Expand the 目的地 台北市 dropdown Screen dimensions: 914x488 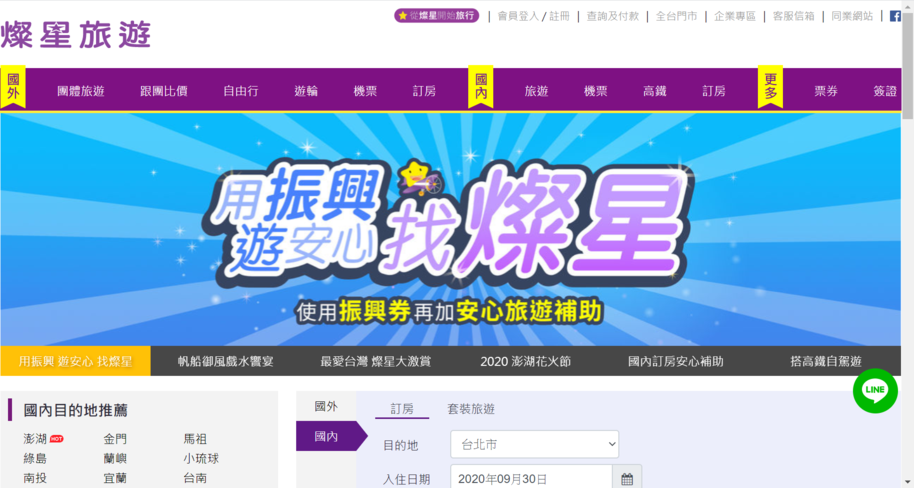coord(535,445)
